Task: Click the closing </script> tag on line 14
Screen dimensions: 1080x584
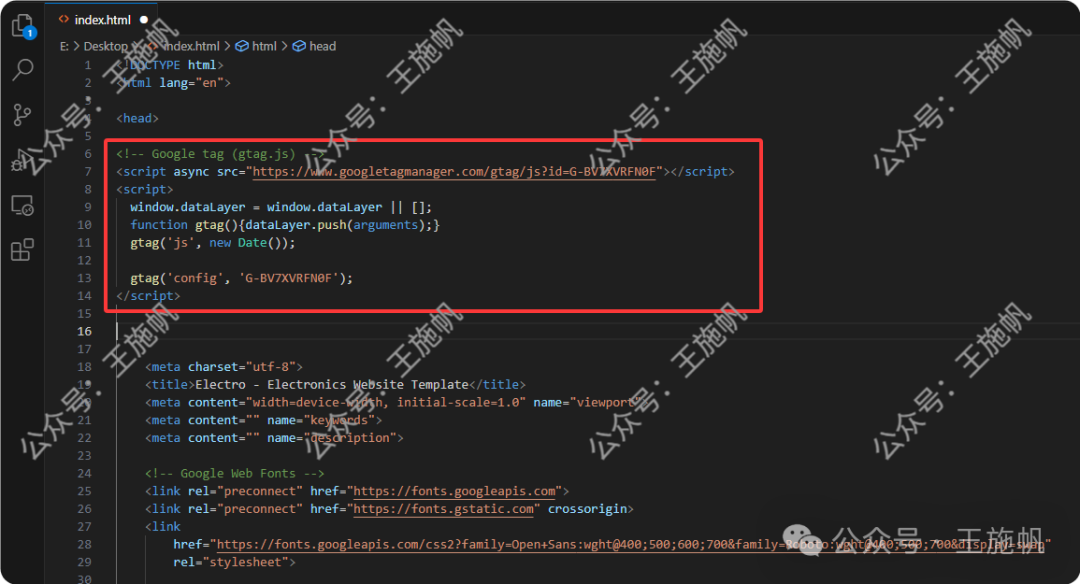Action: 148,296
